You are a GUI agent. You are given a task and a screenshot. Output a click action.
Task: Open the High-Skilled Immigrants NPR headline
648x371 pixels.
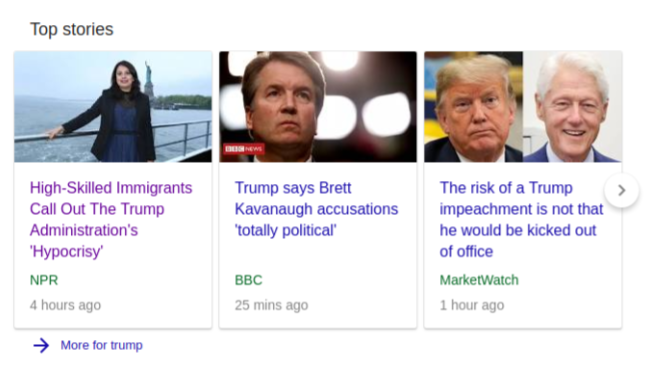[x=111, y=219]
